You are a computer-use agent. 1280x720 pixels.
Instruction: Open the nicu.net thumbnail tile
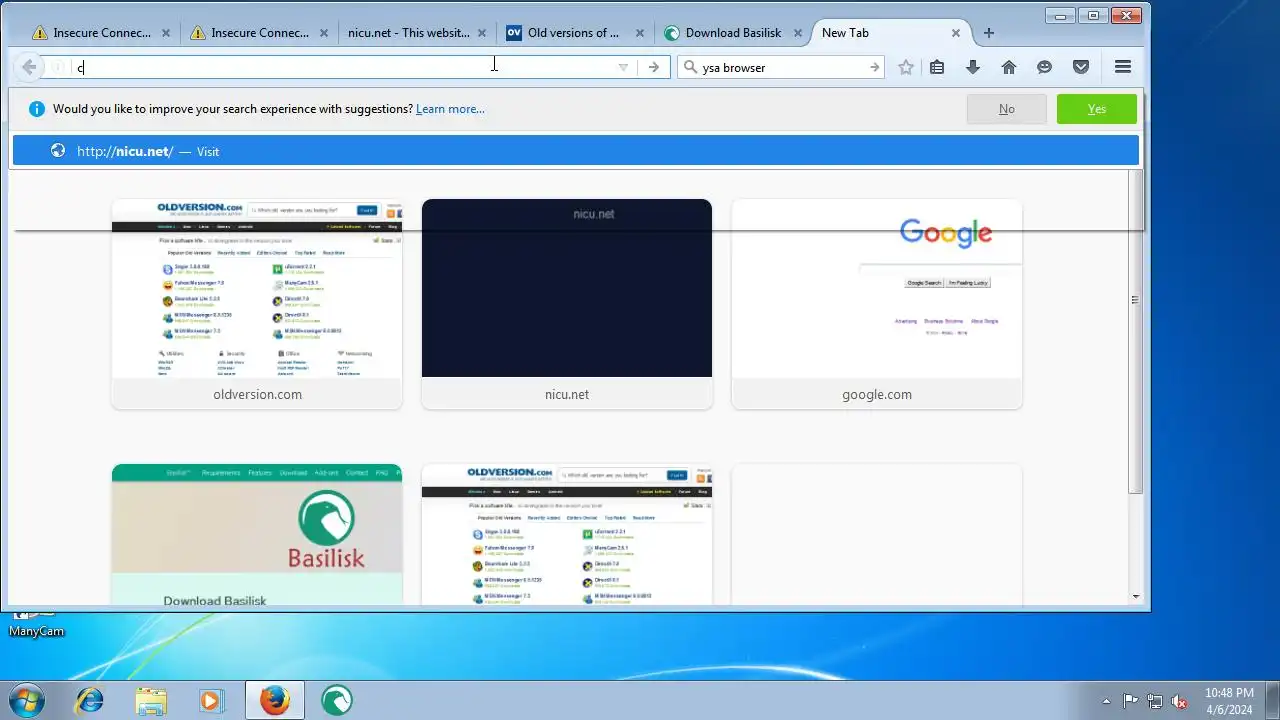click(567, 304)
